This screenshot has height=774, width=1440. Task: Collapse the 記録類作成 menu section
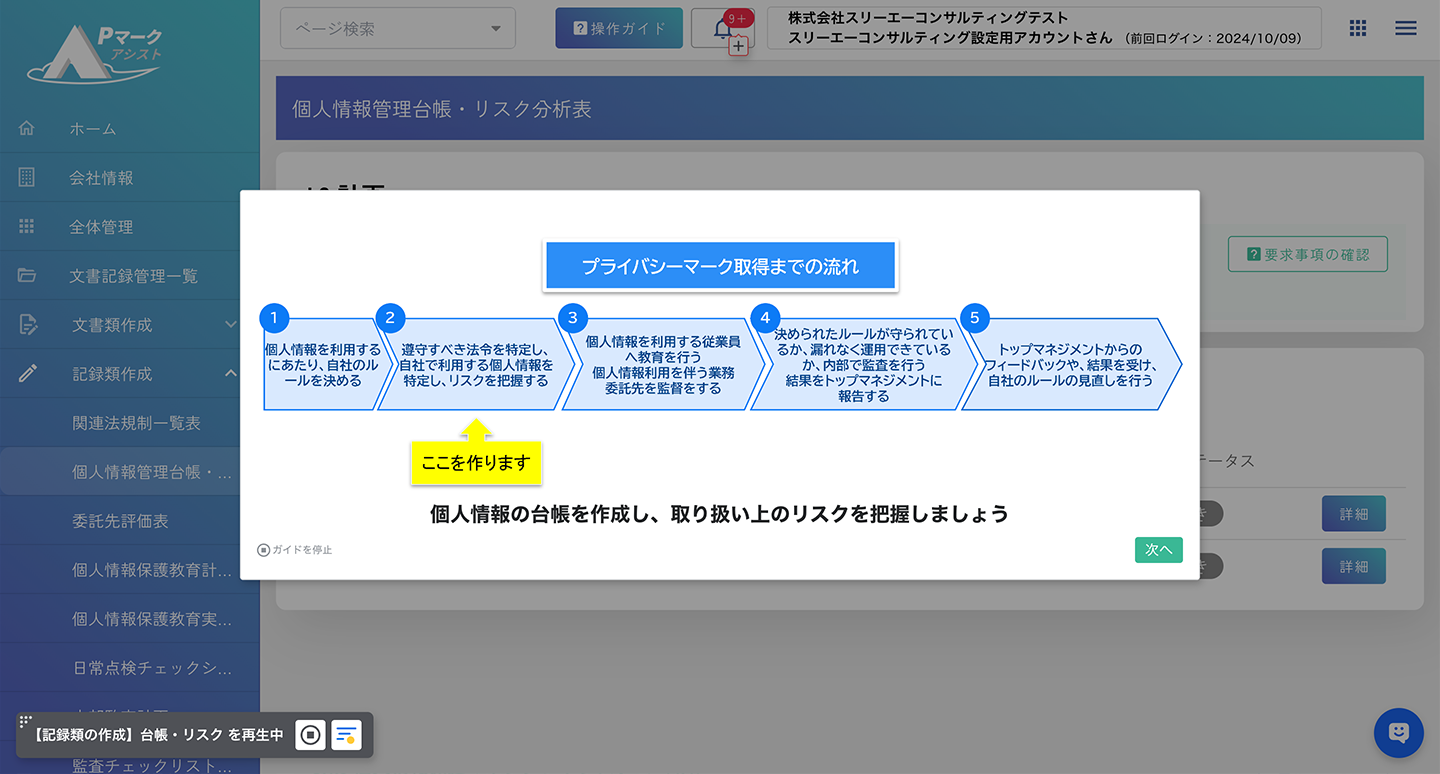(x=230, y=373)
